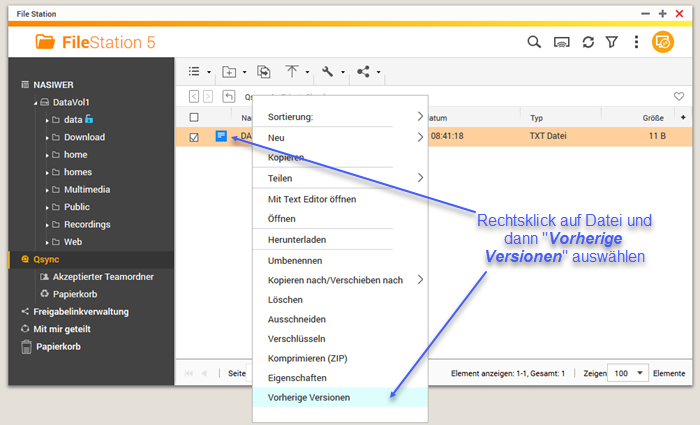Go to parent folder arrow icon
This screenshot has width=700, height=425.
click(x=229, y=96)
